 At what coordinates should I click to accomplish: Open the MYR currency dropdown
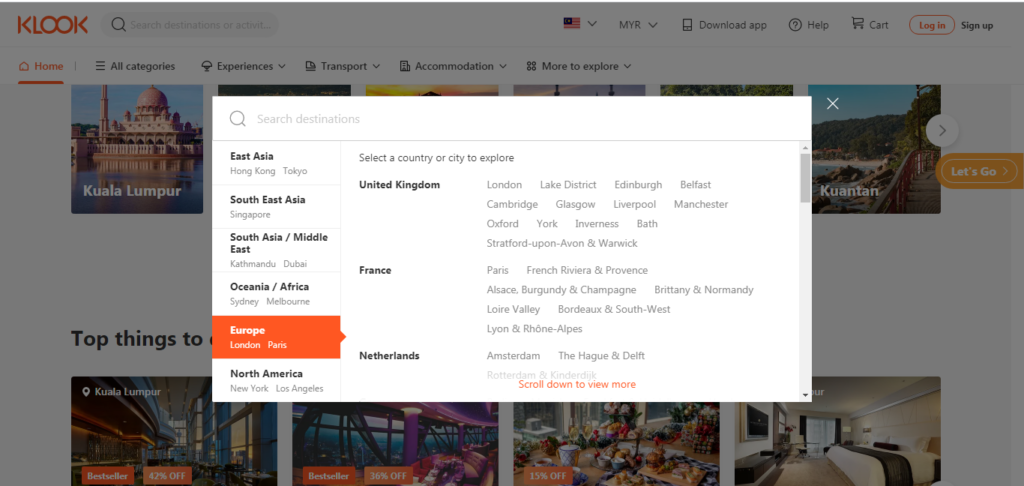coord(638,25)
